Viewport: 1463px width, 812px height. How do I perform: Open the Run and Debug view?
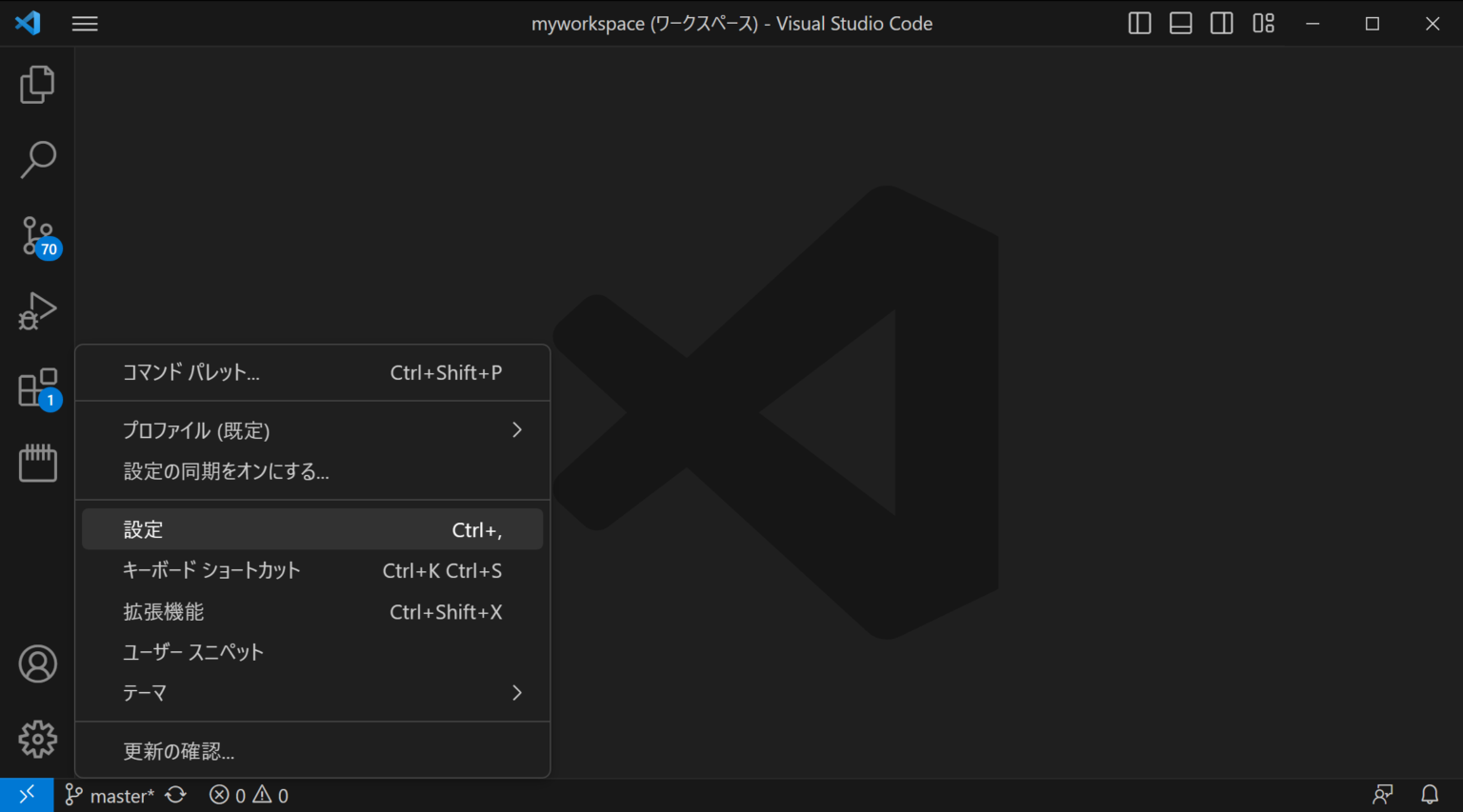36,310
